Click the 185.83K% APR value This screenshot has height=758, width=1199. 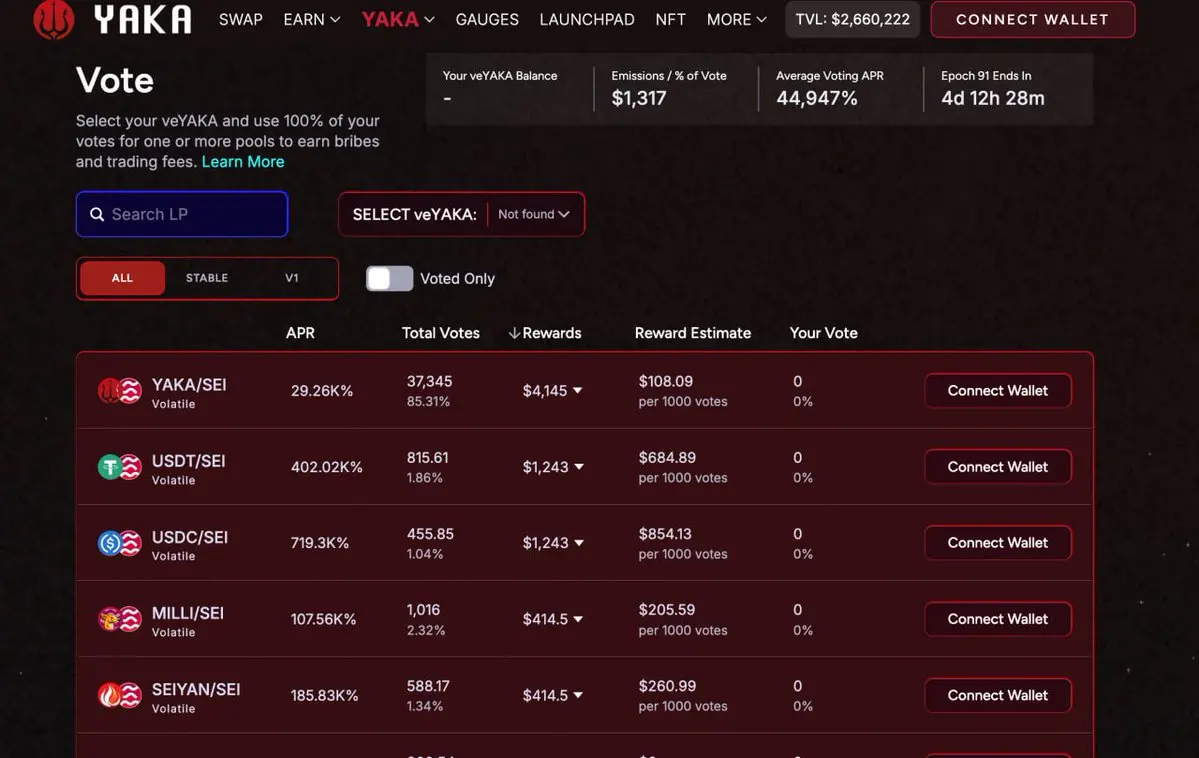[324, 695]
